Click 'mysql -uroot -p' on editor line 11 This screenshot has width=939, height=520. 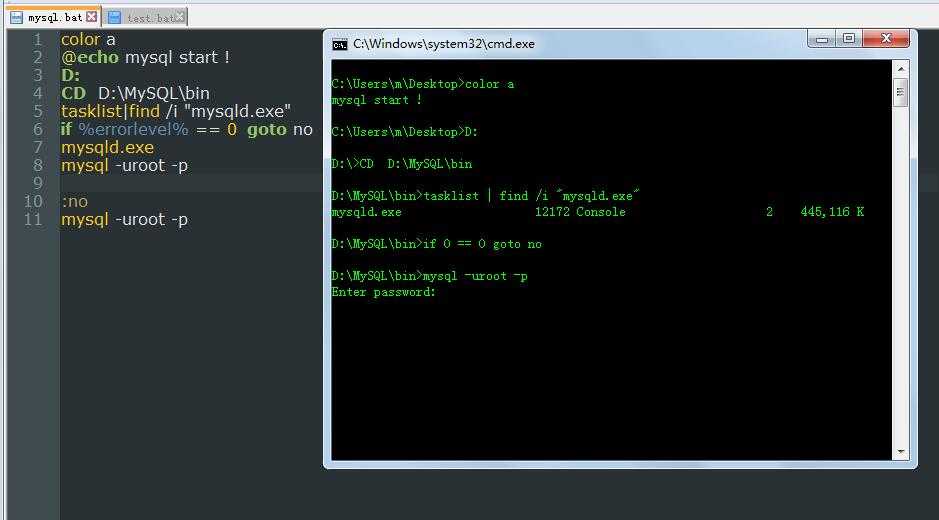pos(125,219)
